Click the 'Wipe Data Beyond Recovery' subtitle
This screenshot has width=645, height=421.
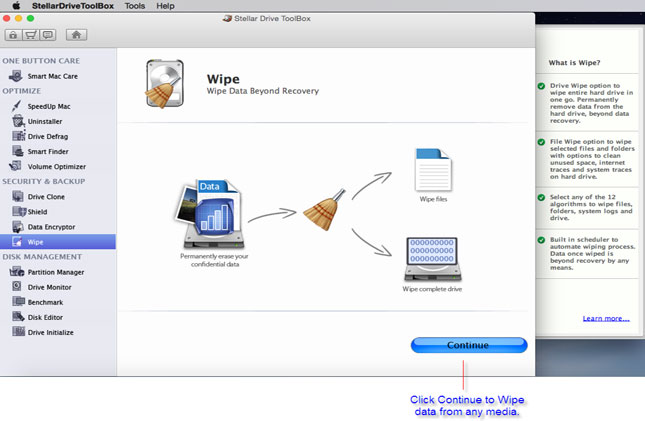tap(262, 91)
